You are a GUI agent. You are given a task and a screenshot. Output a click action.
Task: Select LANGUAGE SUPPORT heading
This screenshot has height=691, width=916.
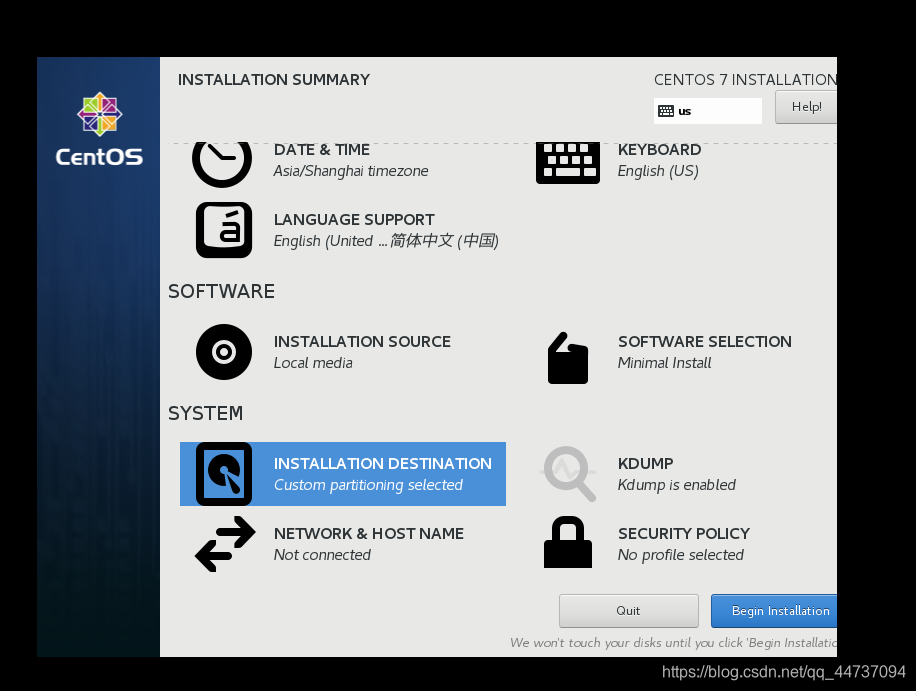click(x=354, y=220)
